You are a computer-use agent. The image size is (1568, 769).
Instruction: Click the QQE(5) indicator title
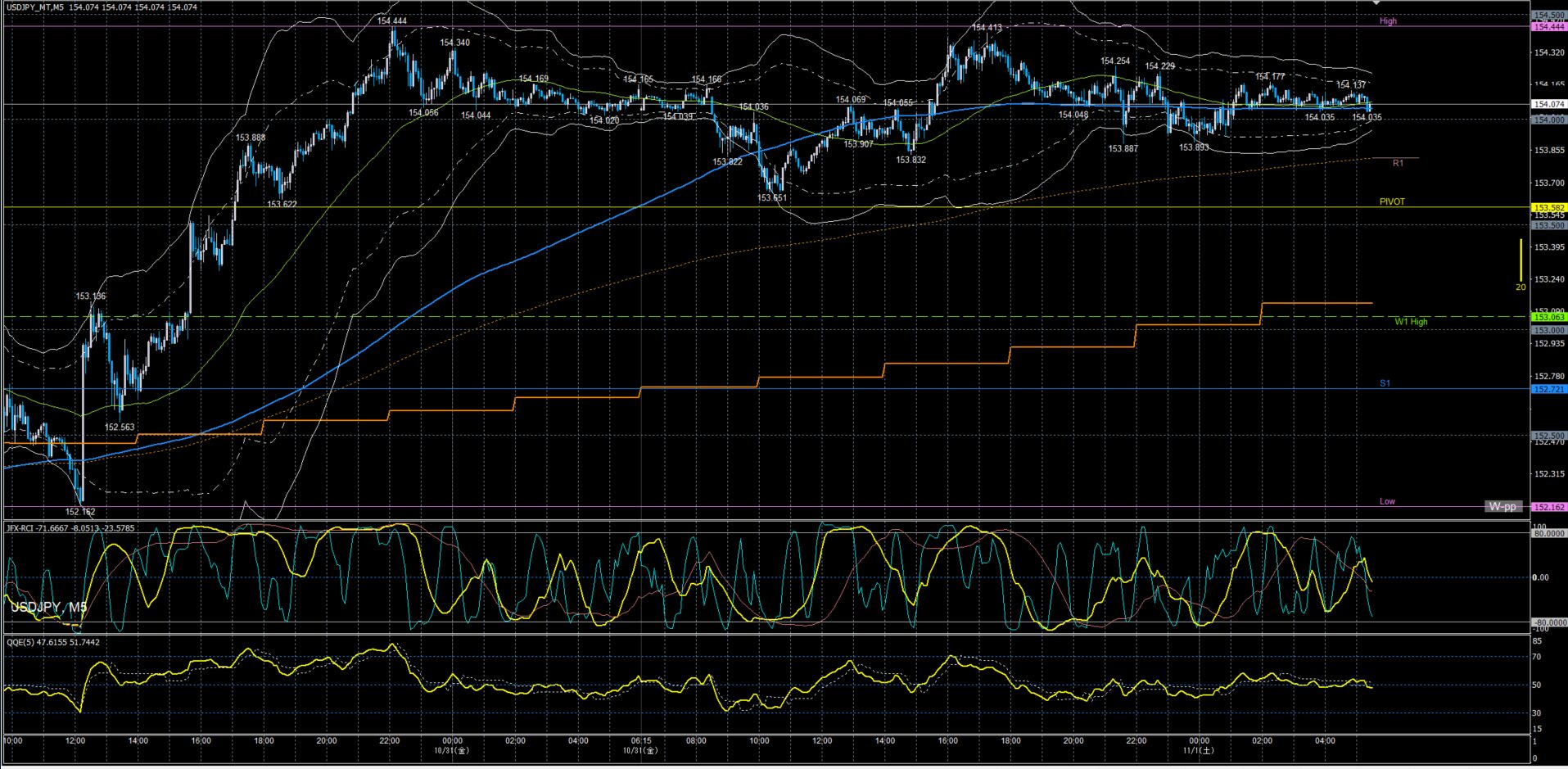click(53, 642)
